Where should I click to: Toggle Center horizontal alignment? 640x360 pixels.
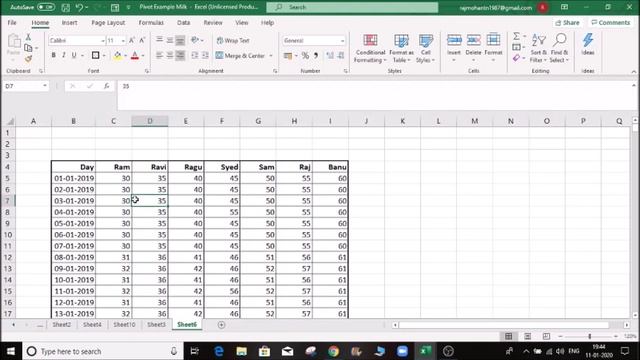169,56
